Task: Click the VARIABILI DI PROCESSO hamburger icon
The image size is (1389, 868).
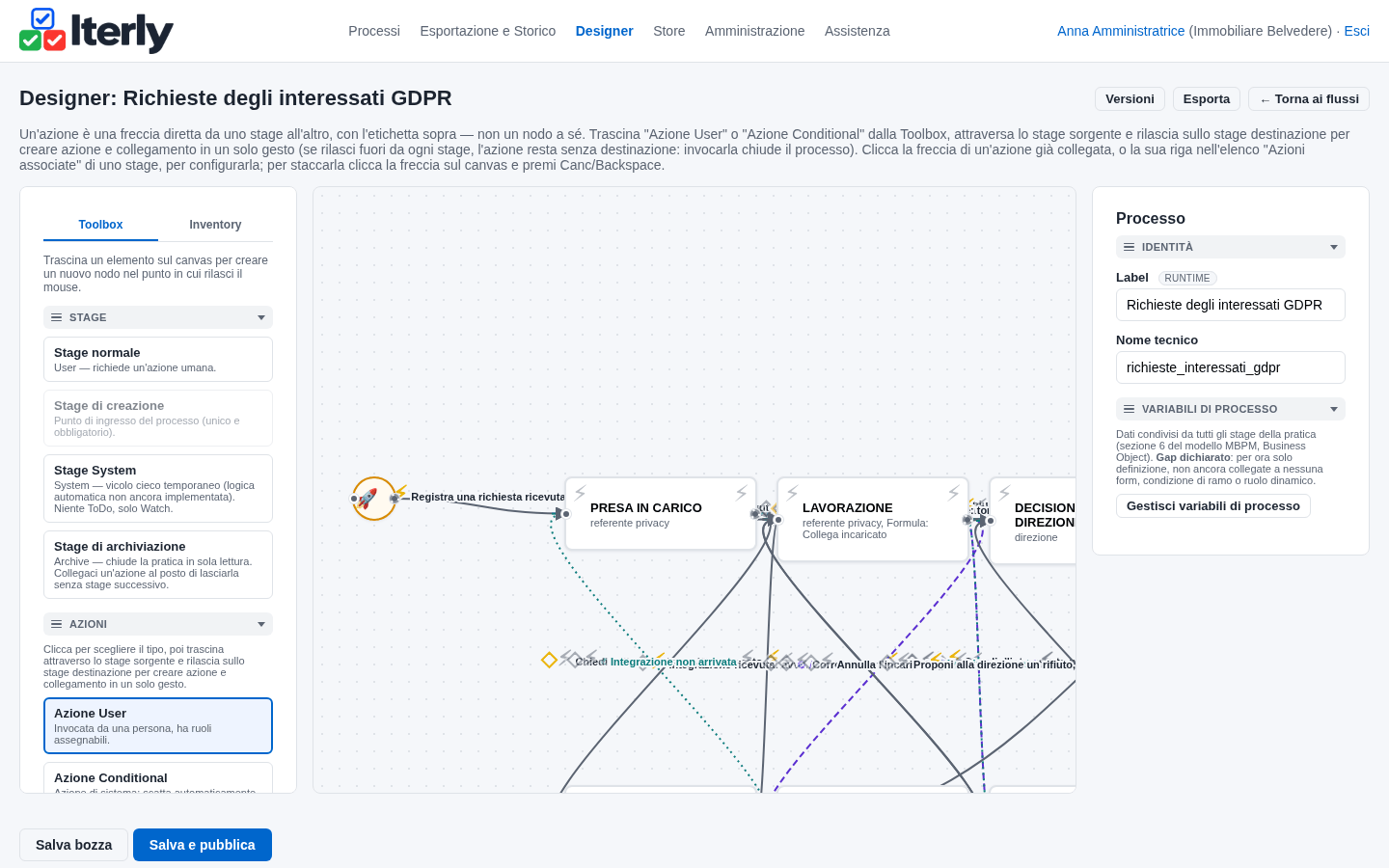Action: 1130,409
